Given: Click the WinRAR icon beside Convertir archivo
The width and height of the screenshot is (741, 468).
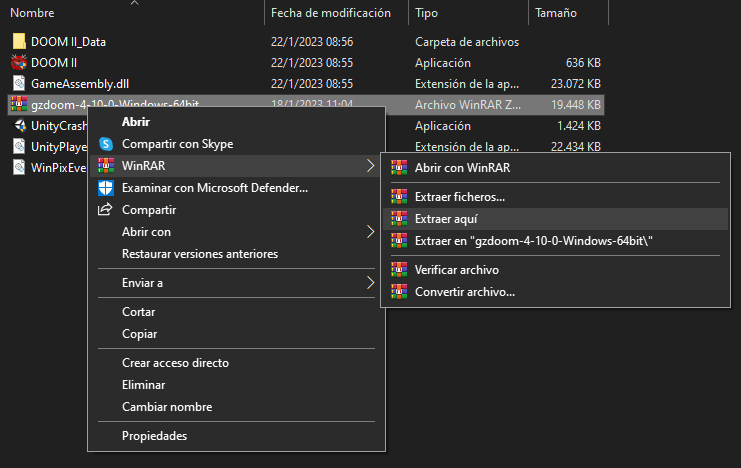Looking at the screenshot, I should (399, 292).
